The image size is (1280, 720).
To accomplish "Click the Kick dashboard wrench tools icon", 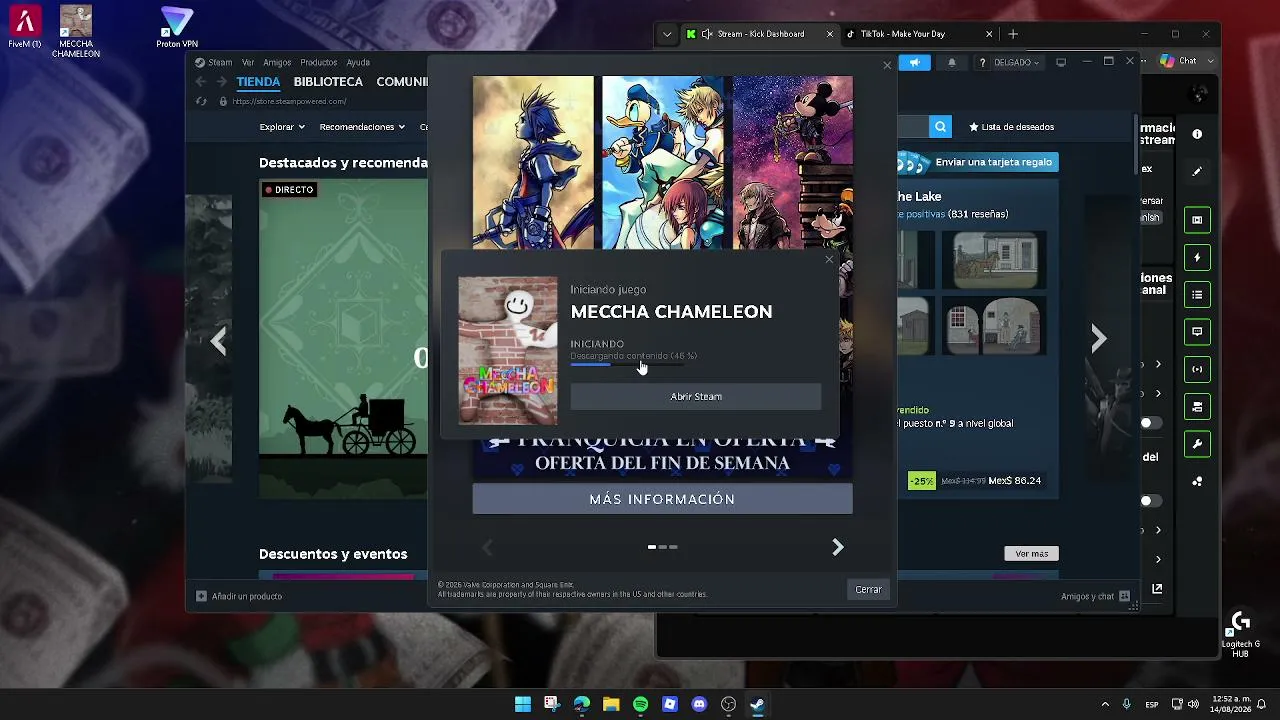I will pyautogui.click(x=1197, y=443).
